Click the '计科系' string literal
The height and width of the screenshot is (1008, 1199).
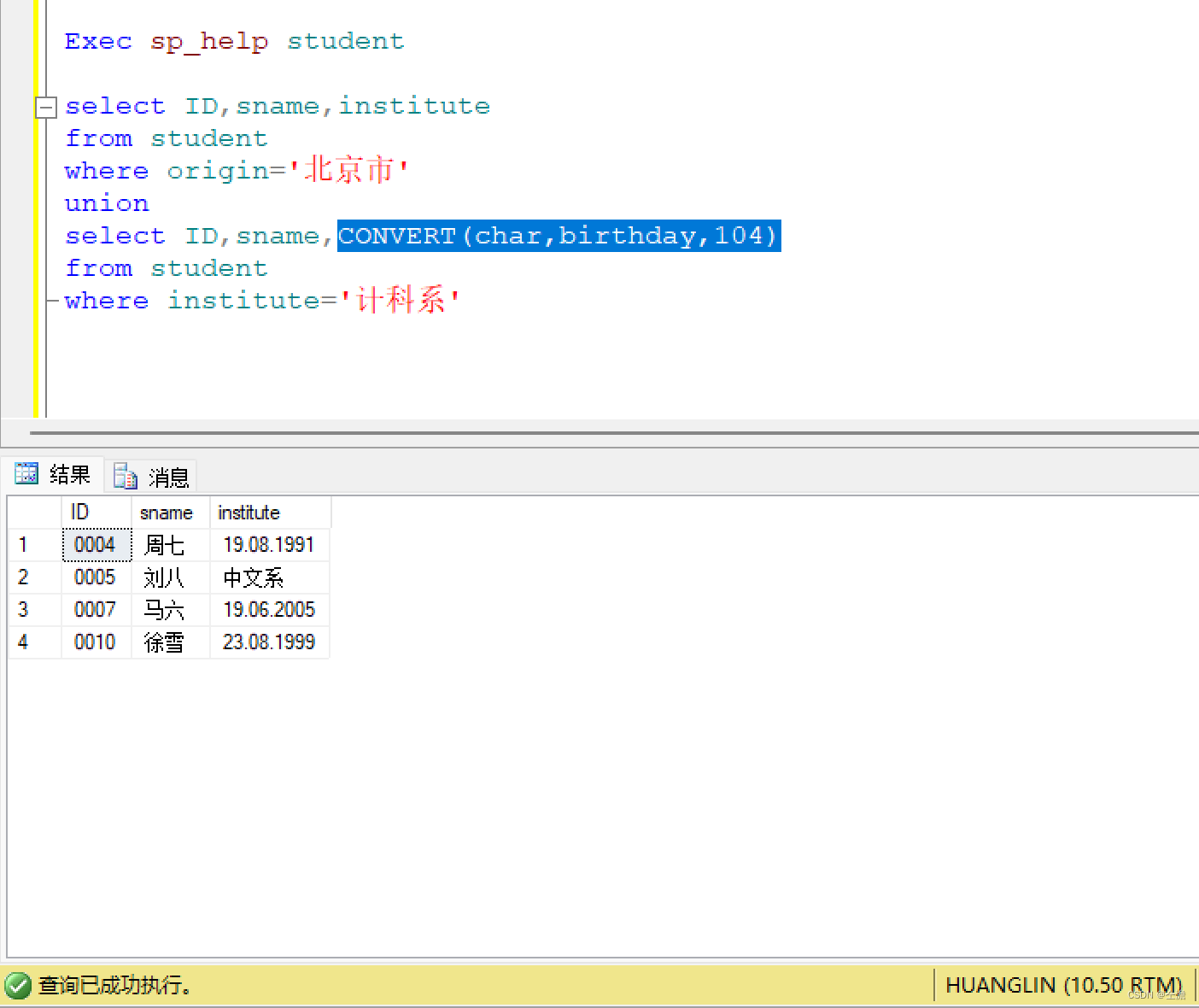tap(400, 300)
